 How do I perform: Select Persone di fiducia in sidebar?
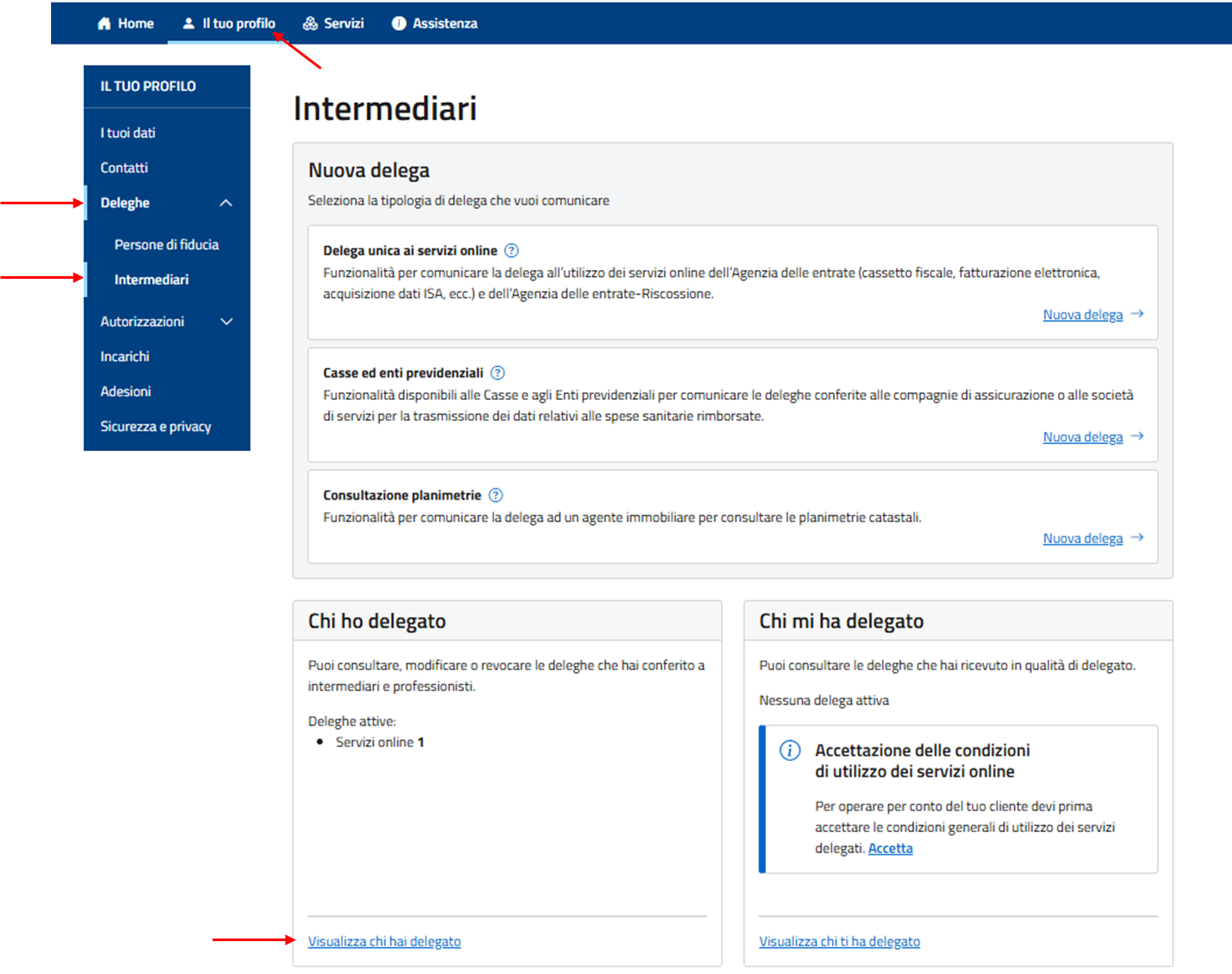point(166,245)
